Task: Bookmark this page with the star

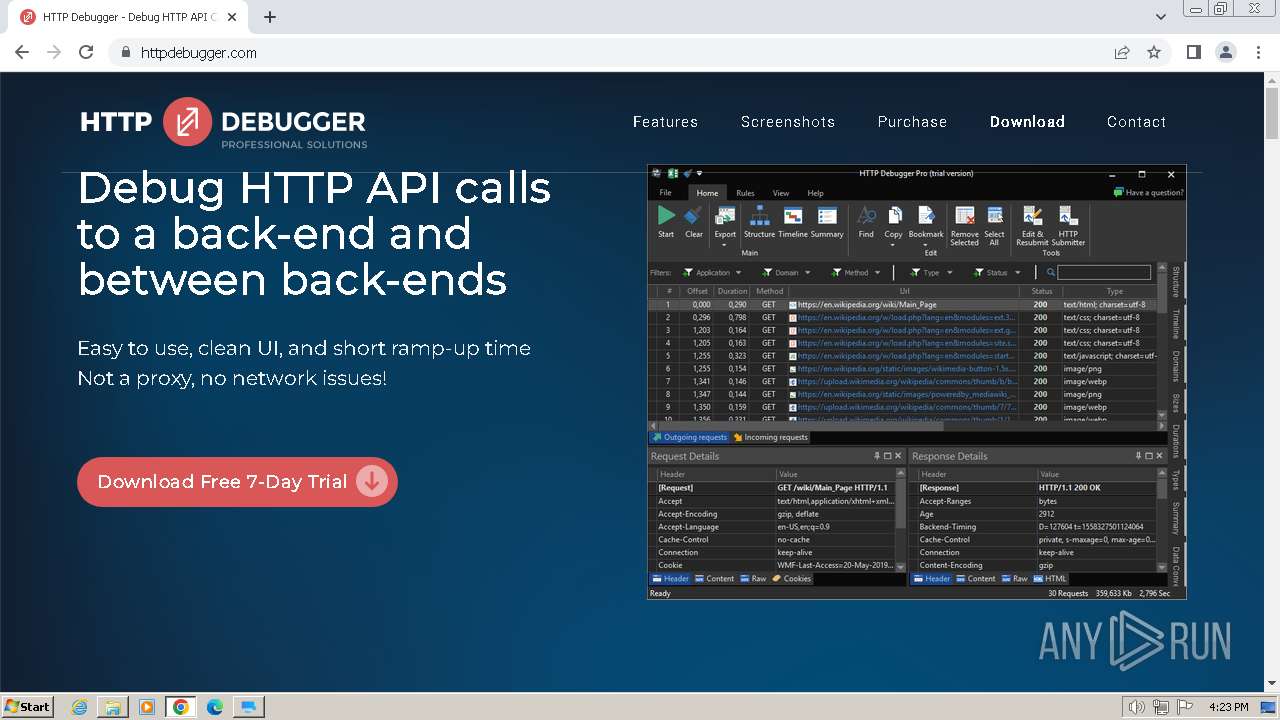Action: point(1154,52)
